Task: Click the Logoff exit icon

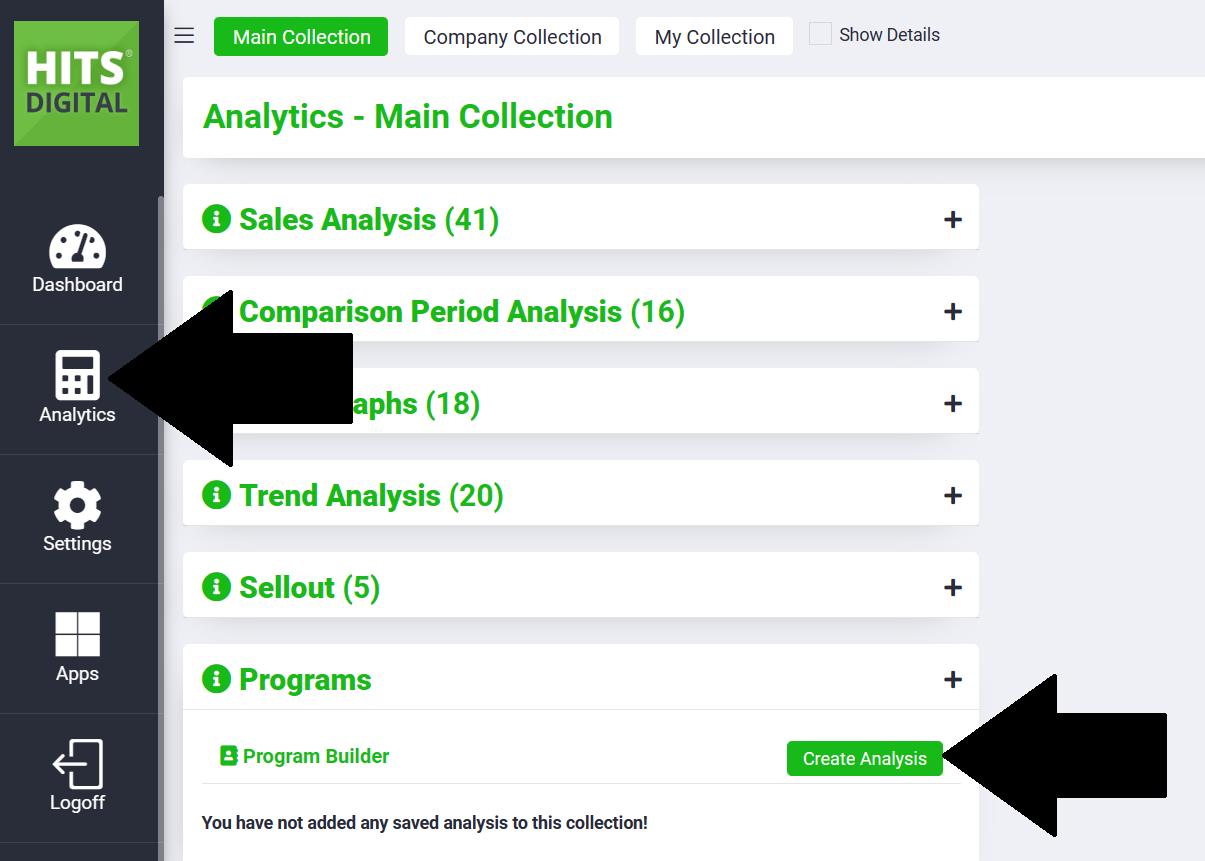Action: 77,764
